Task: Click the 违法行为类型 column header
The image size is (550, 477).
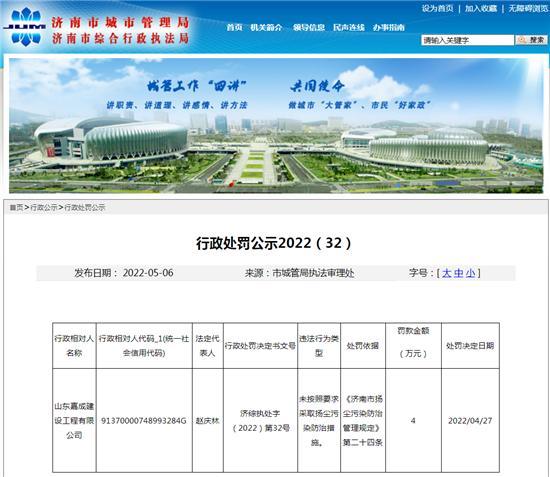Action: pos(318,346)
